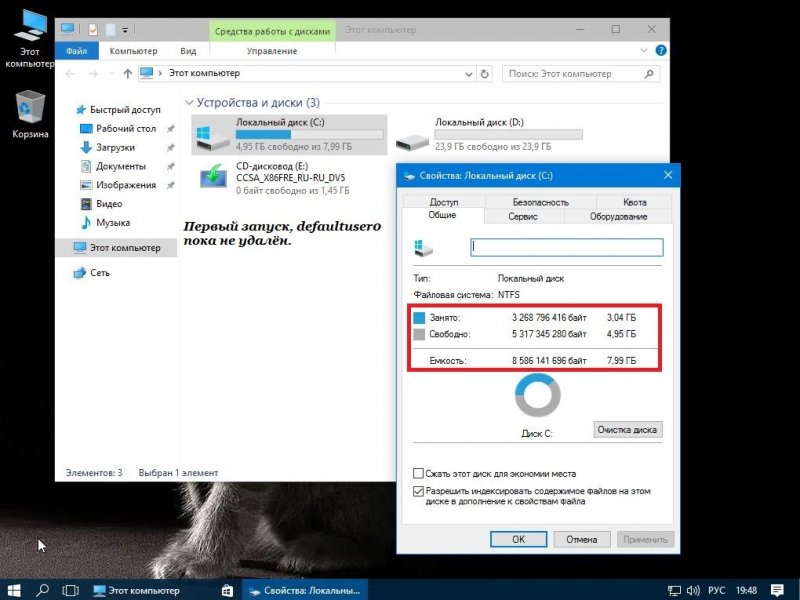Select Рабочий стол in navigation pane

(x=126, y=129)
